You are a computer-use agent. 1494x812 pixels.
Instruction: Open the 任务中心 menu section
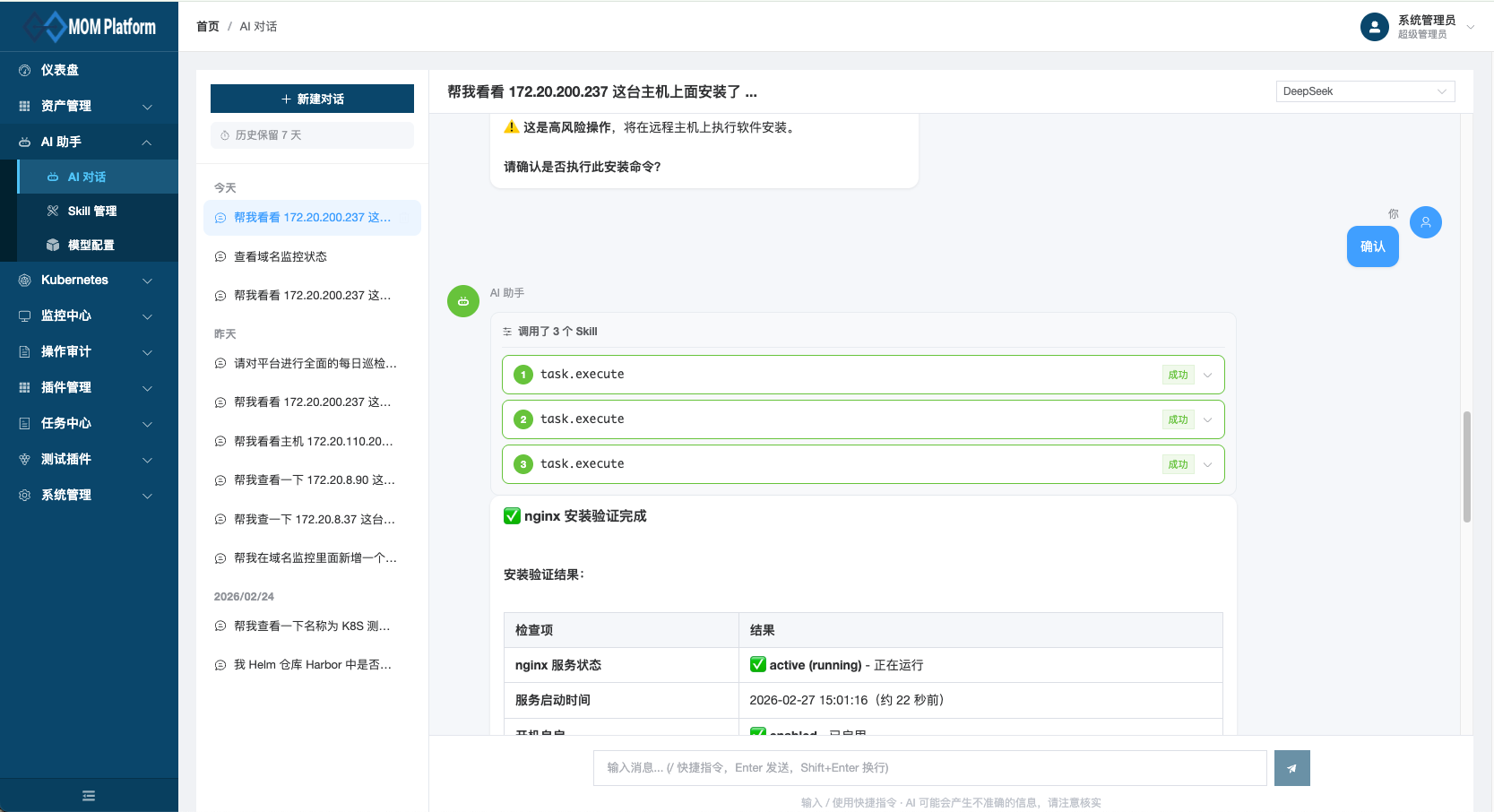click(x=67, y=423)
